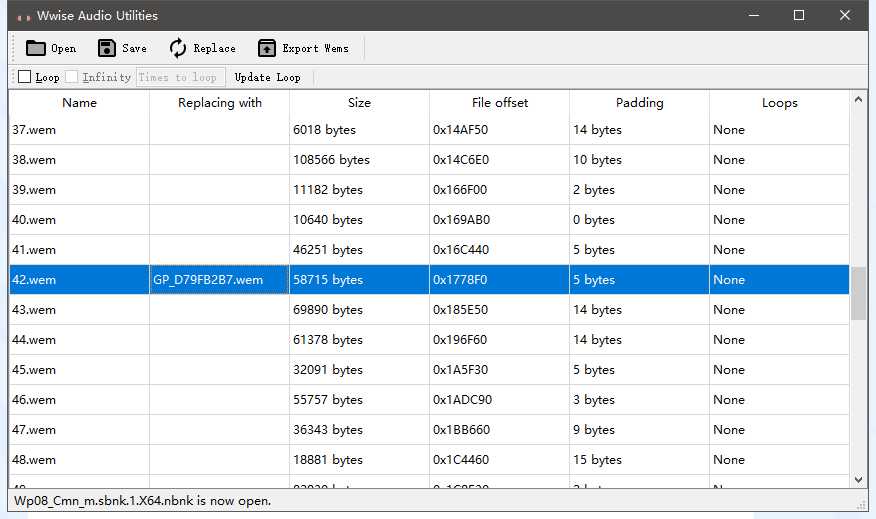Toggle the Infinity checkbox
876x519 pixels.
click(x=72, y=77)
